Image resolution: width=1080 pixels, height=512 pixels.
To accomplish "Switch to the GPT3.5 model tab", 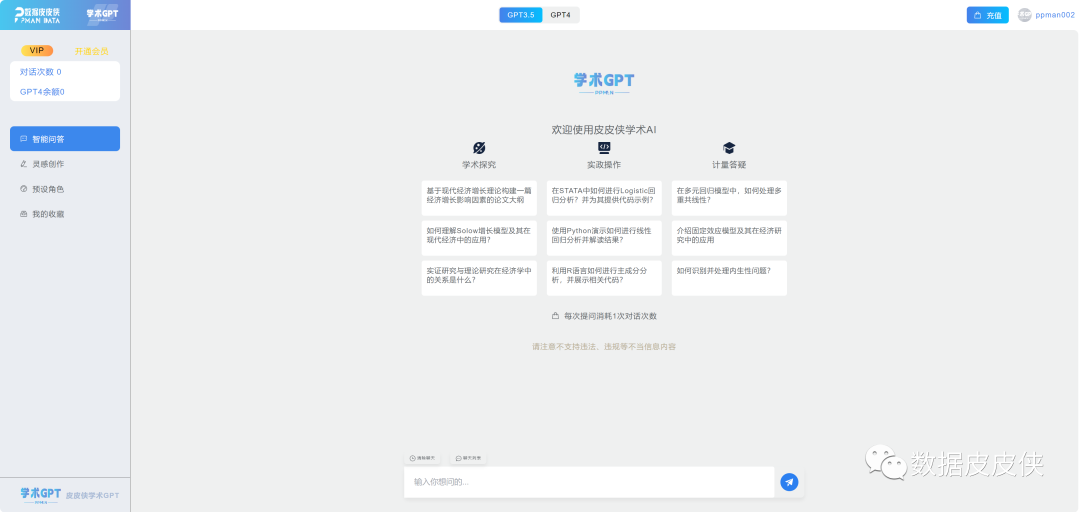I will (521, 15).
